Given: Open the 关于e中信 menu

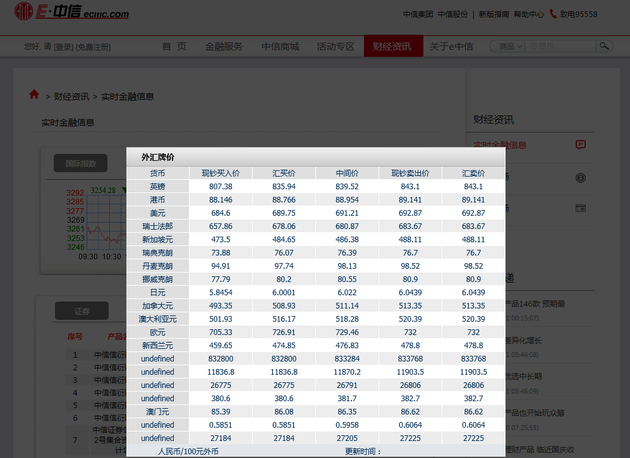Looking at the screenshot, I should 451,47.
